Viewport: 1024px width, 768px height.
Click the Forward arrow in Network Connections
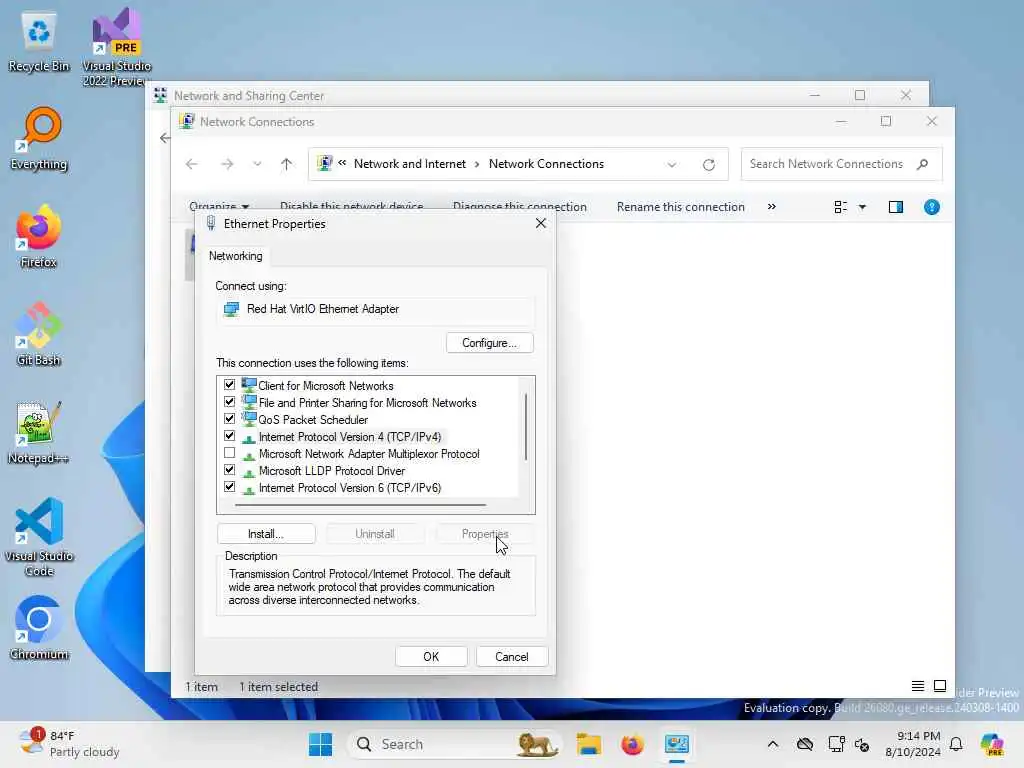point(227,164)
